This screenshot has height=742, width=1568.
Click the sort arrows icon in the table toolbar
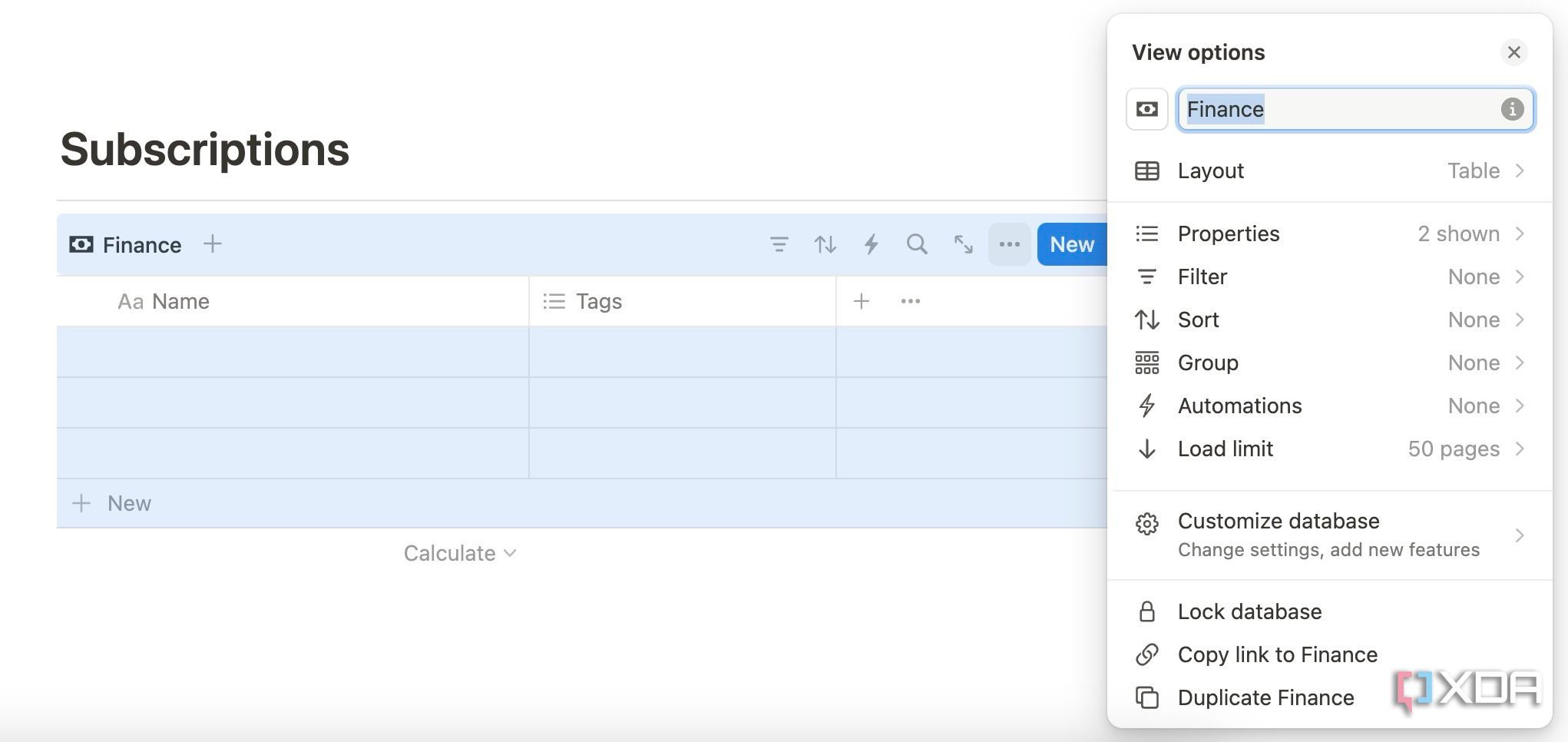(825, 244)
